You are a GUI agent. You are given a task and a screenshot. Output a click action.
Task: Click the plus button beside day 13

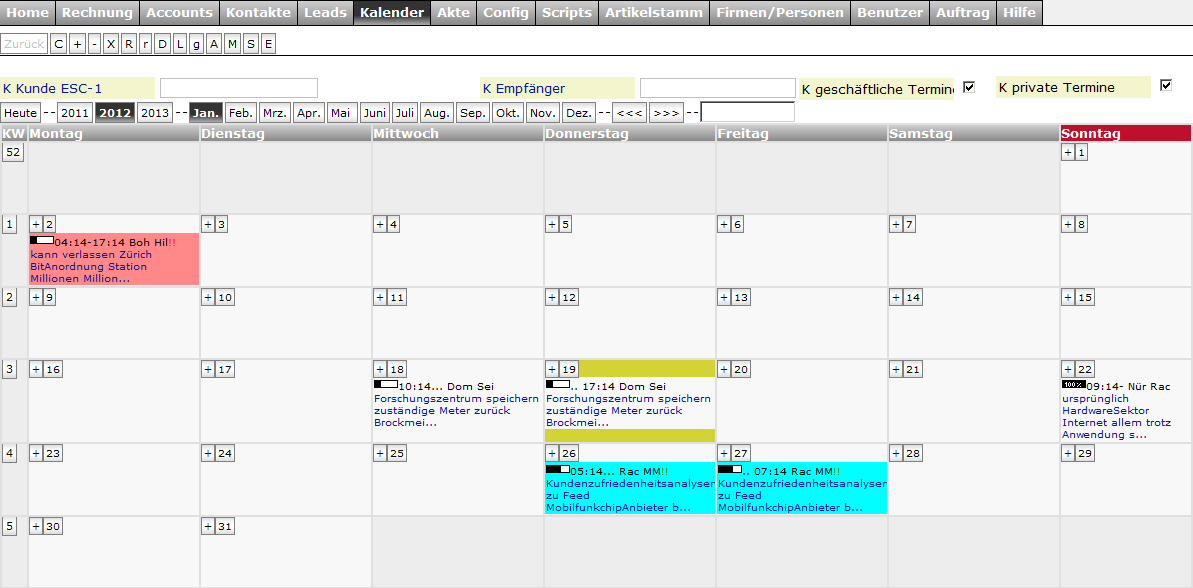[724, 297]
